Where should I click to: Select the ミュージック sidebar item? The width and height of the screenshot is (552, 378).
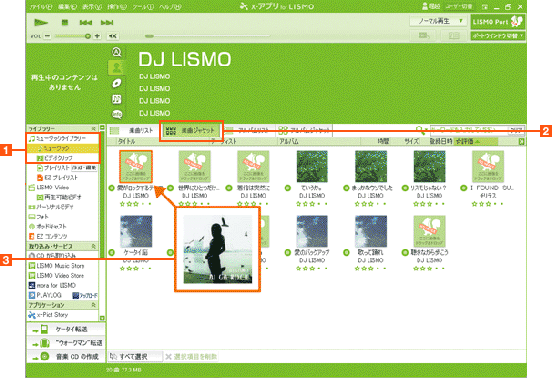(x=55, y=148)
